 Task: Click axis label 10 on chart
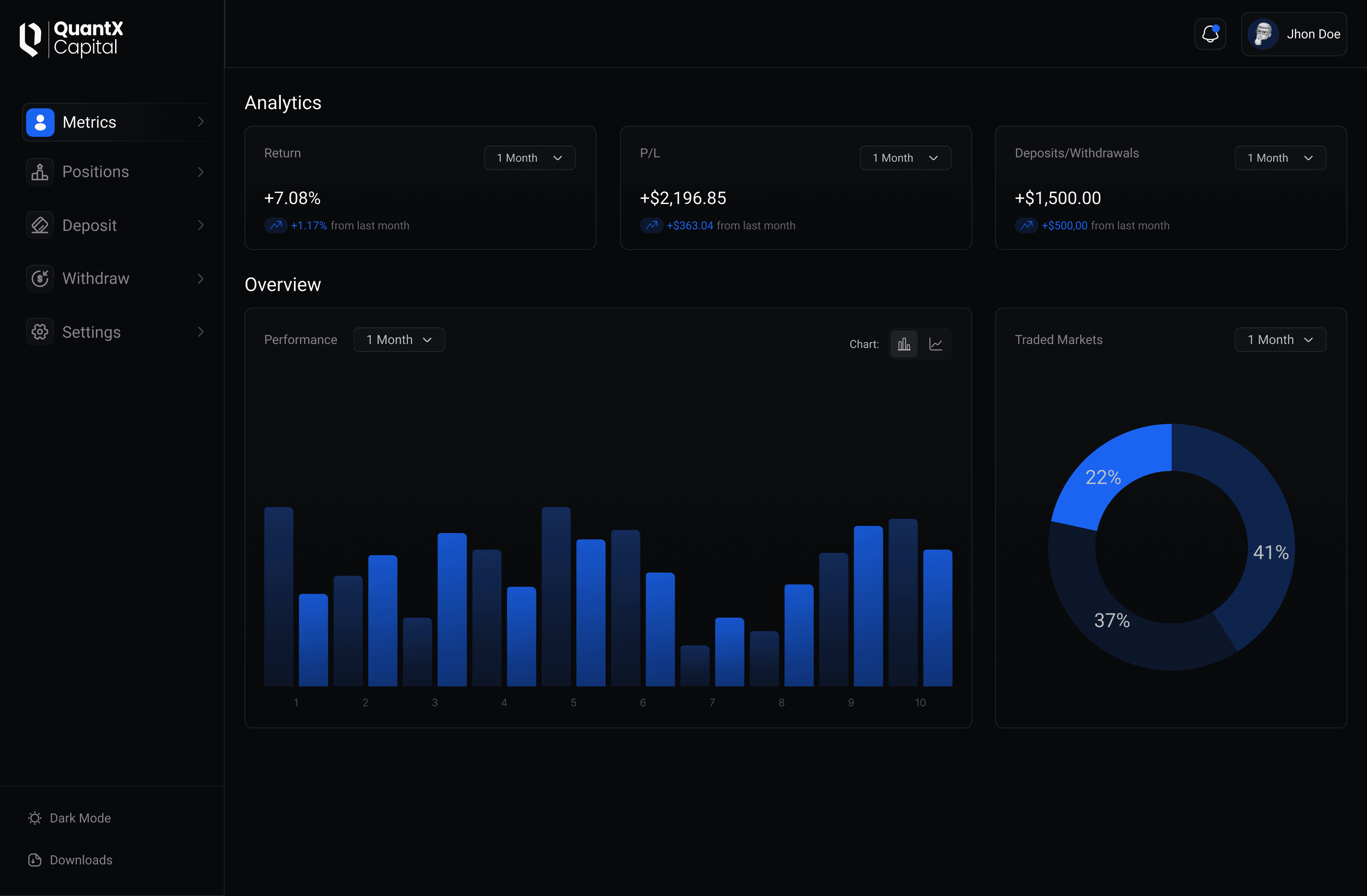click(x=920, y=702)
